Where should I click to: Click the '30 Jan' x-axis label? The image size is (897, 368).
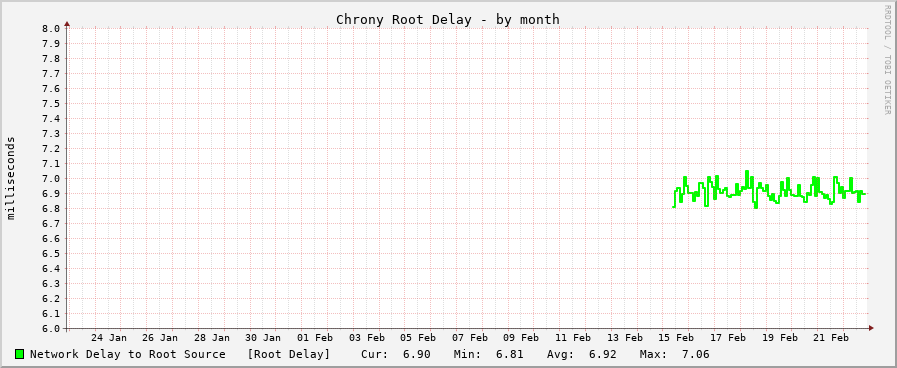point(263,338)
